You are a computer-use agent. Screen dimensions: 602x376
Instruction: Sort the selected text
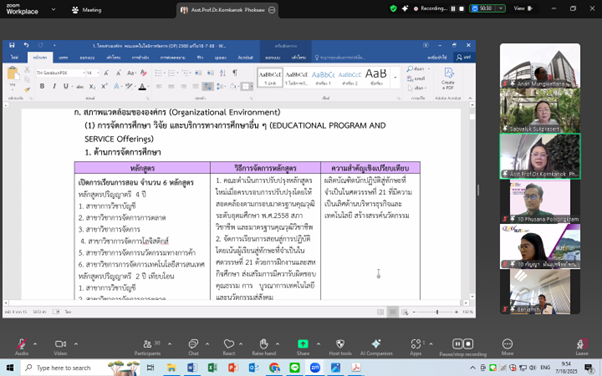(223, 73)
